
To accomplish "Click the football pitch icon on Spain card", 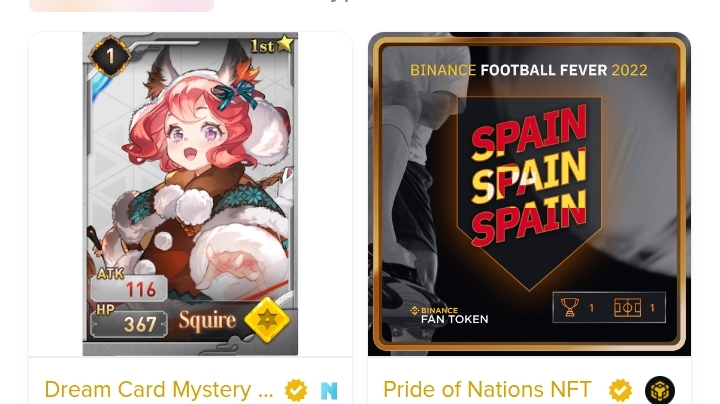I will point(627,308).
